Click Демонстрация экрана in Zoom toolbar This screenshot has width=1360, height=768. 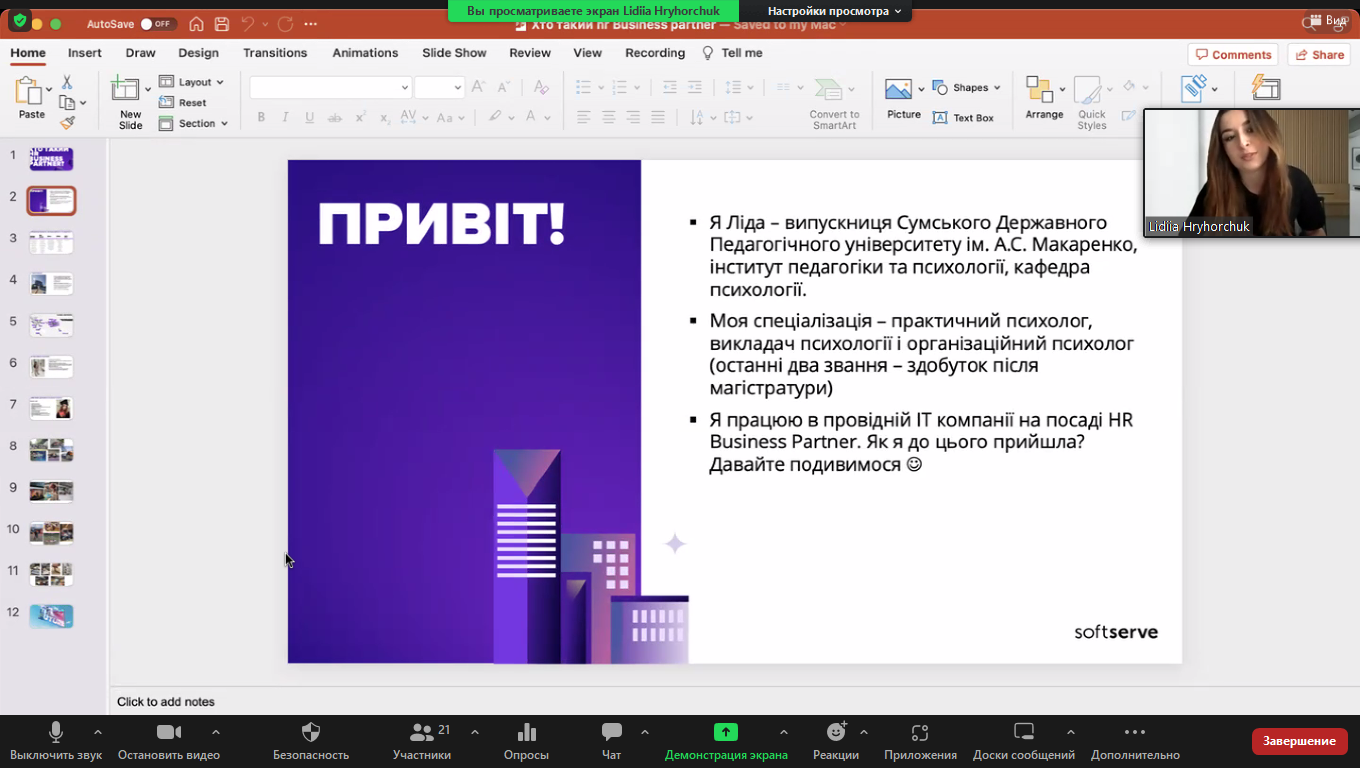click(x=726, y=741)
